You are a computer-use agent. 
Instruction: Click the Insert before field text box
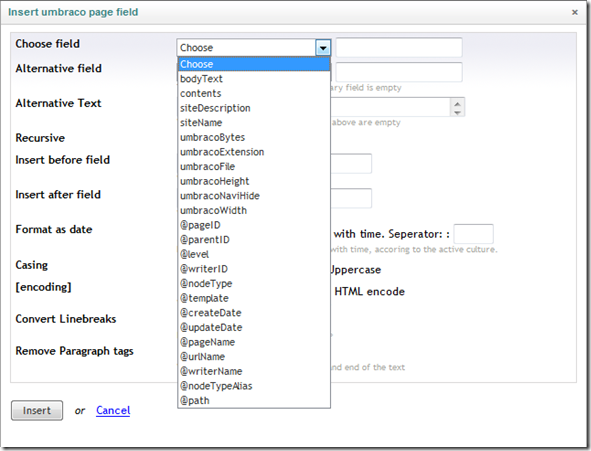click(351, 164)
